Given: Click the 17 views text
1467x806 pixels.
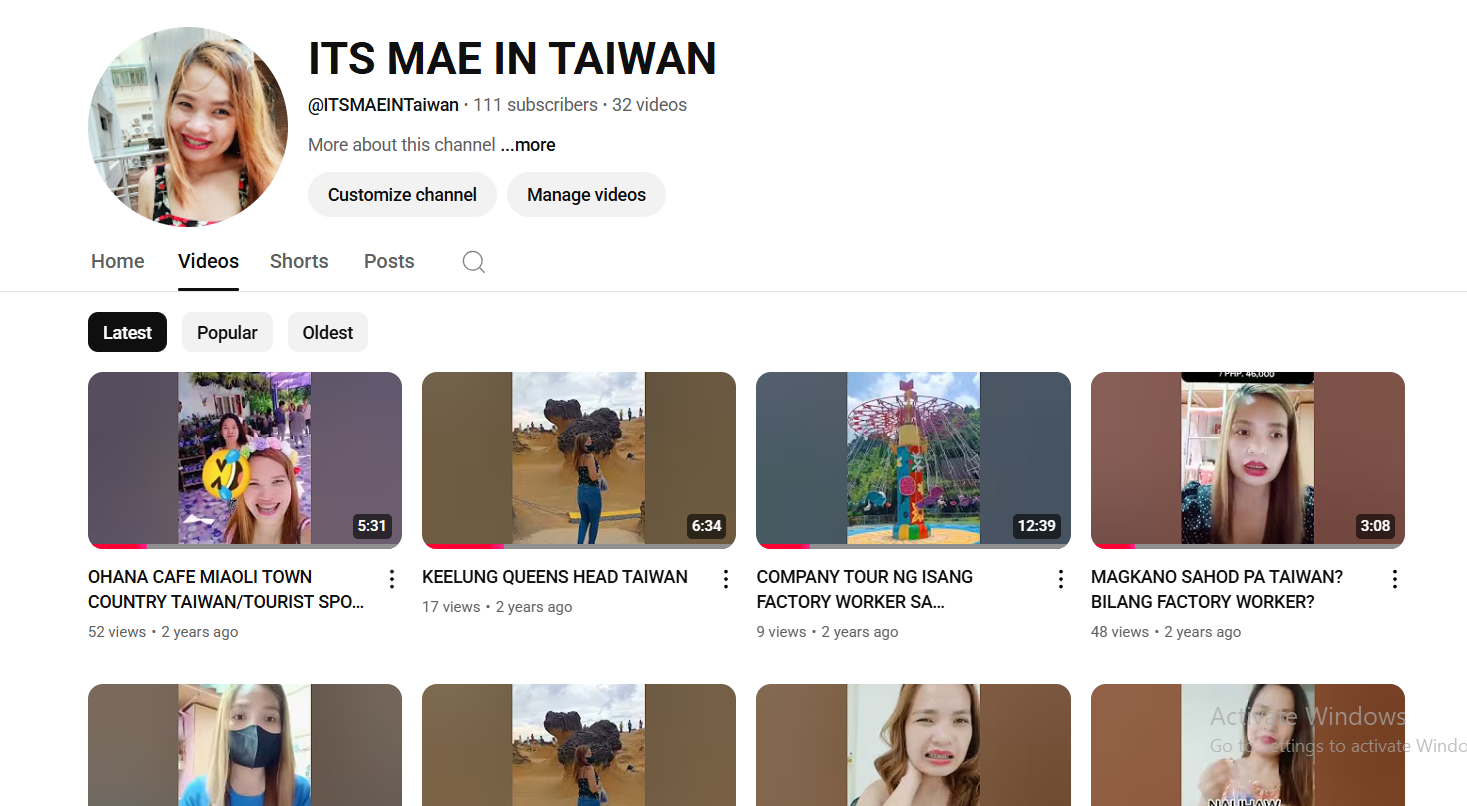Looking at the screenshot, I should (x=451, y=607).
